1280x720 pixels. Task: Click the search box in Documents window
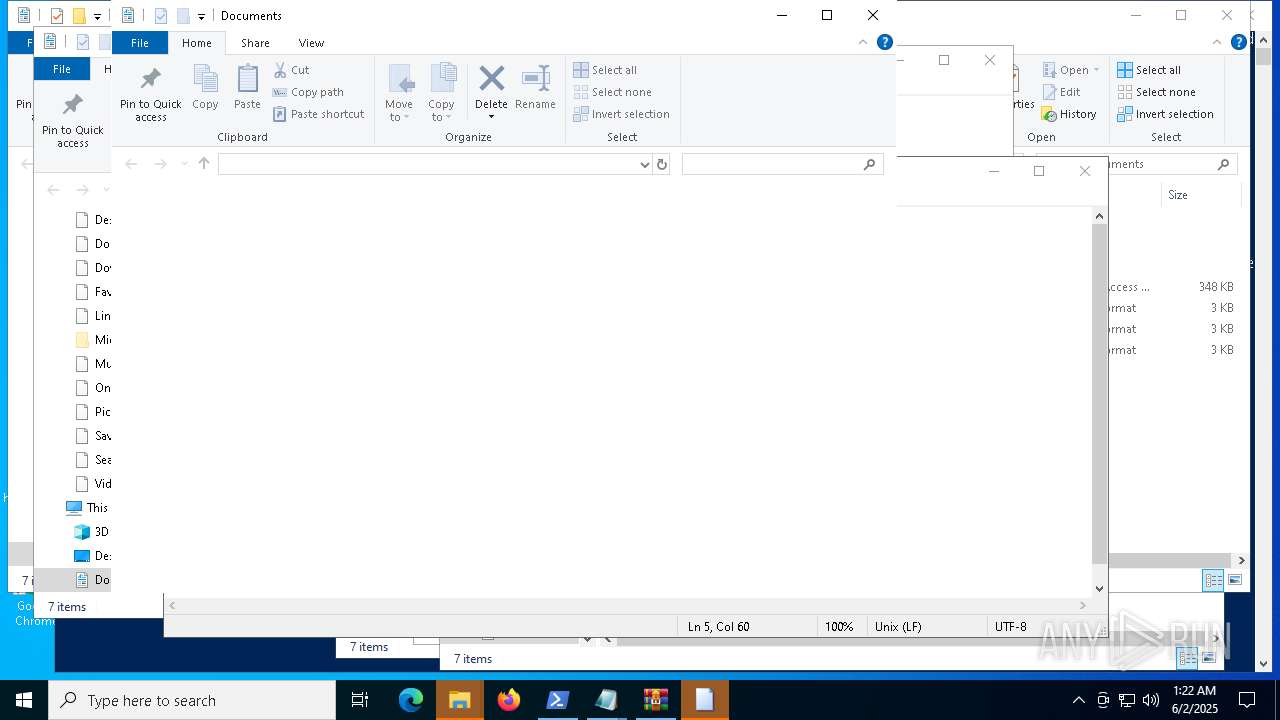click(782, 164)
